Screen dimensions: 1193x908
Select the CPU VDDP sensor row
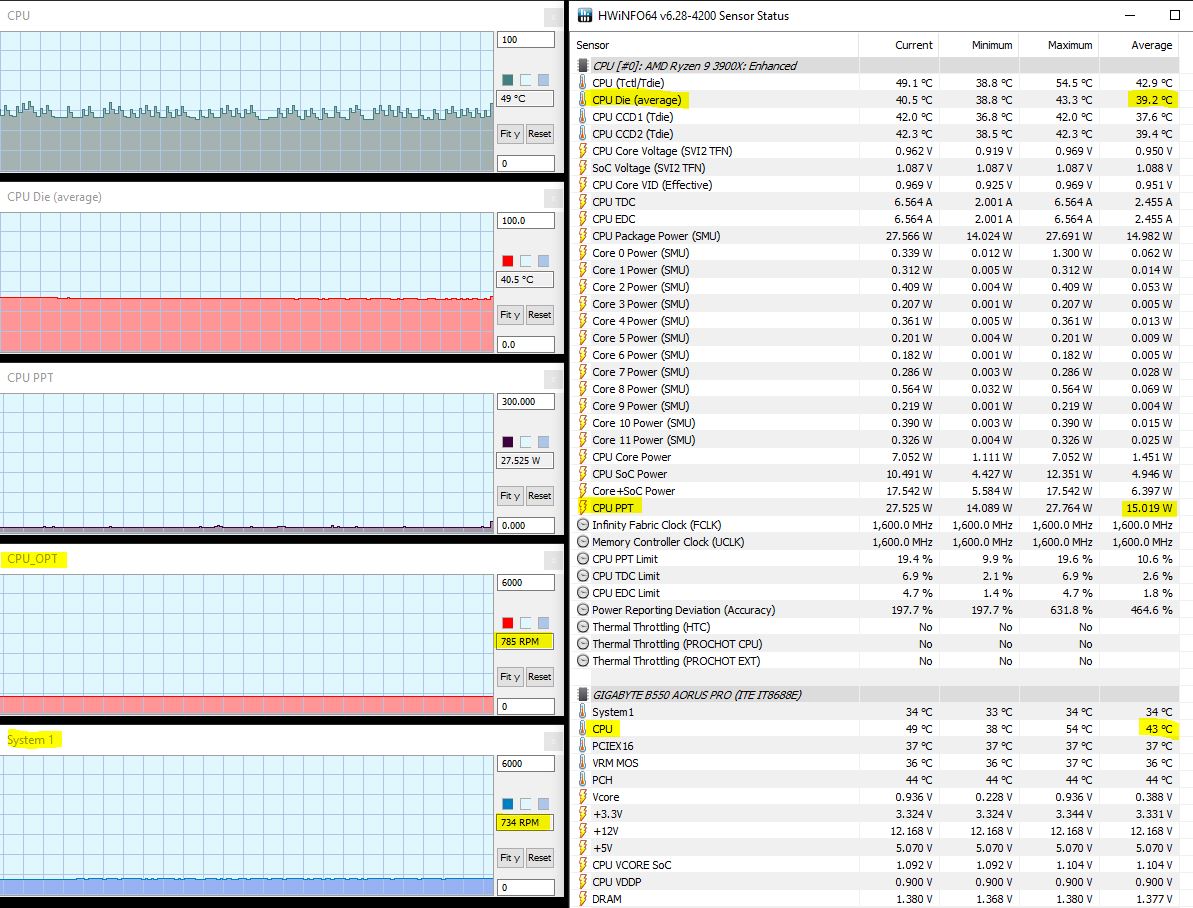876,882
